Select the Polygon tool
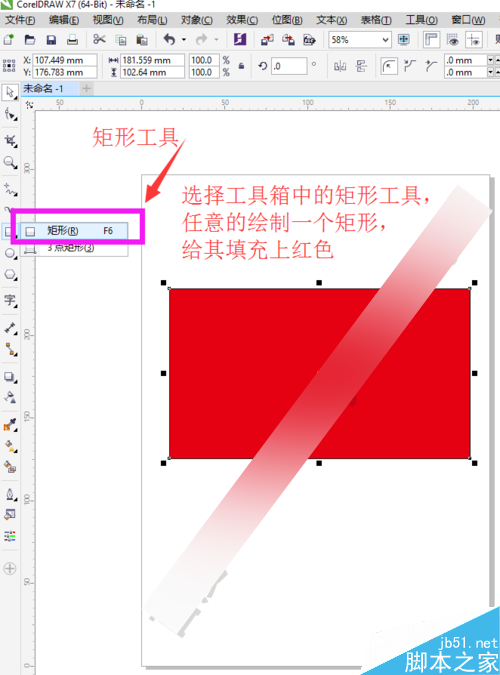This screenshot has height=675, width=500. pos(10,275)
